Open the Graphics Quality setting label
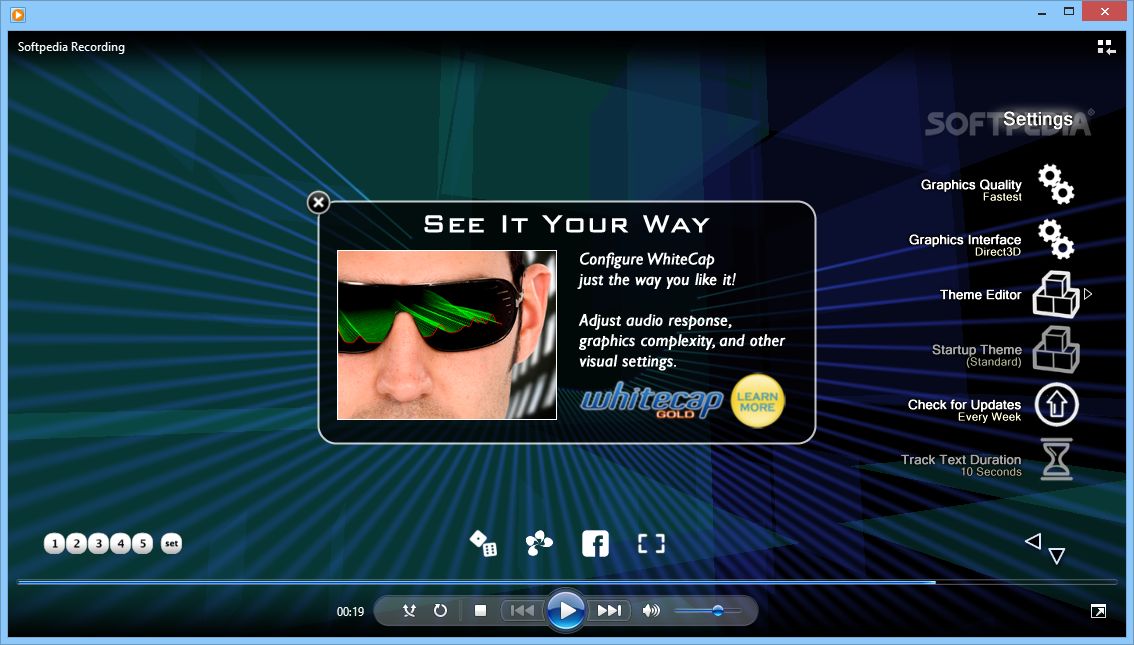 (971, 184)
